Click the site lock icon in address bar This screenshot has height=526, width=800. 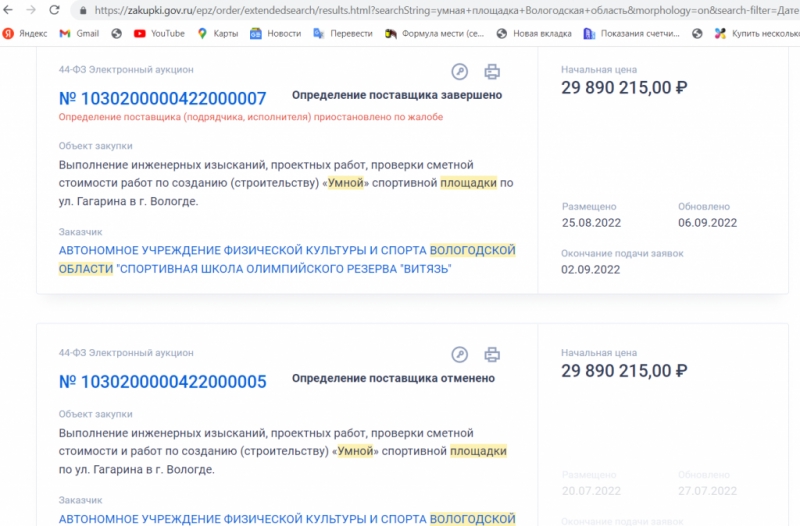click(x=81, y=10)
